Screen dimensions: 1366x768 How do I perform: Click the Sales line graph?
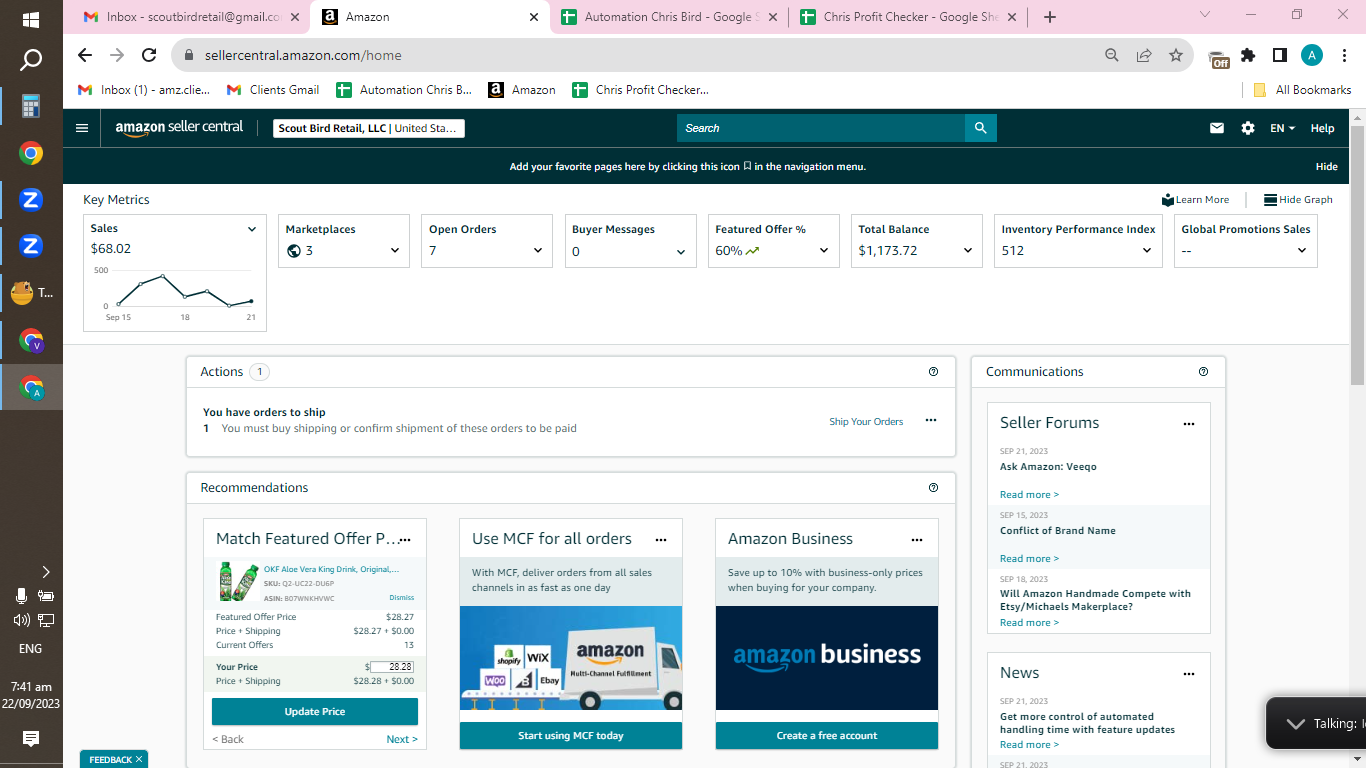[185, 291]
